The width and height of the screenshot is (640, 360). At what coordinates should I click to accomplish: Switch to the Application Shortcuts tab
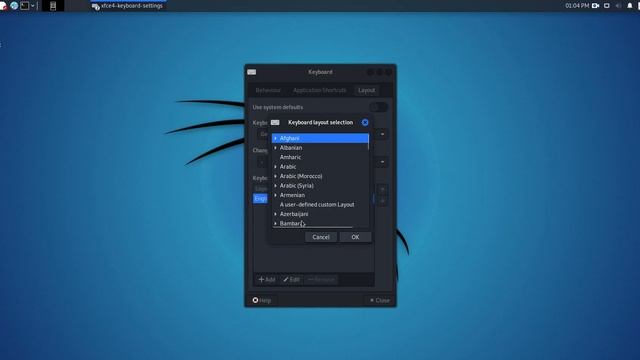[320, 90]
